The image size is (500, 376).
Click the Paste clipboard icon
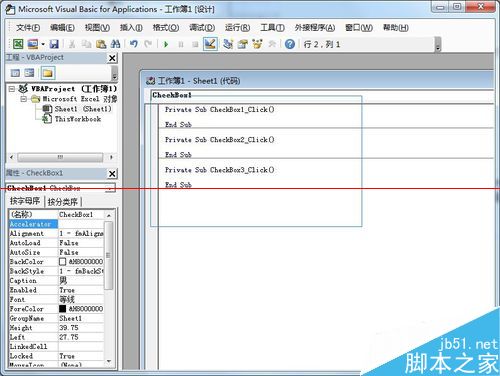point(101,44)
